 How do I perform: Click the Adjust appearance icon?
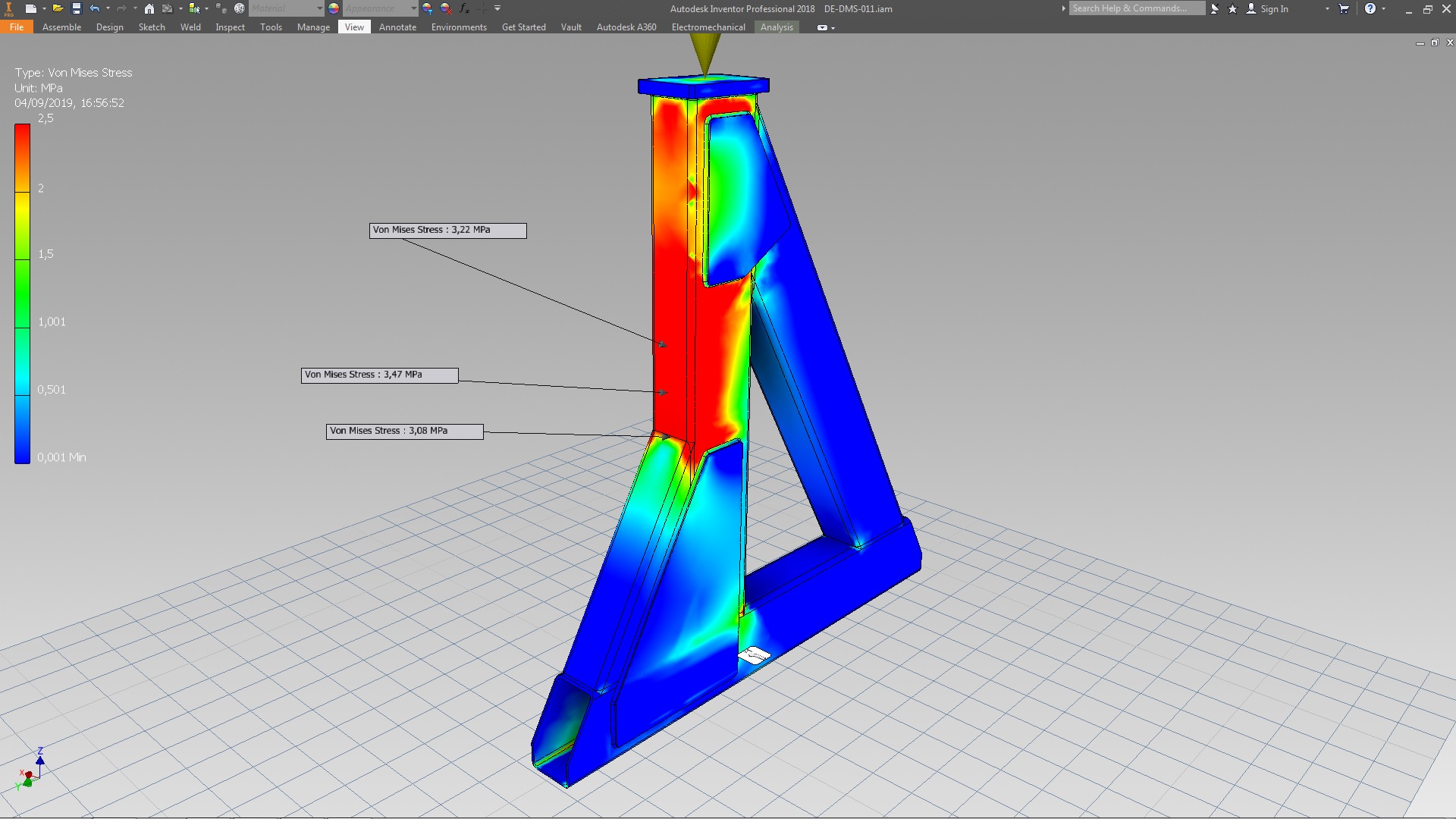point(428,8)
